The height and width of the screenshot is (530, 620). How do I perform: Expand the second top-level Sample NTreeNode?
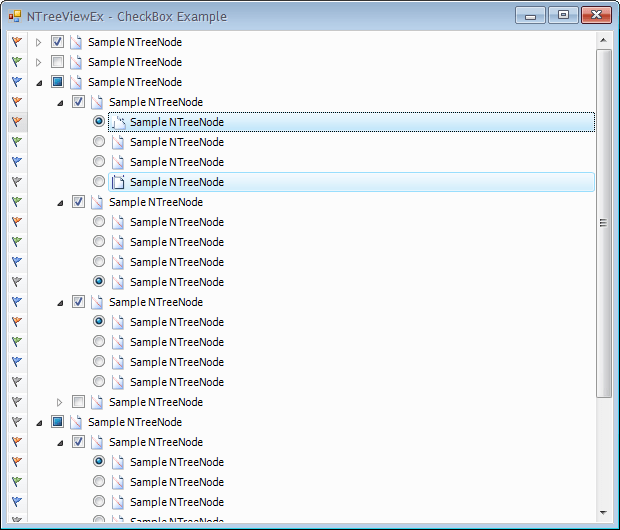coord(39,62)
